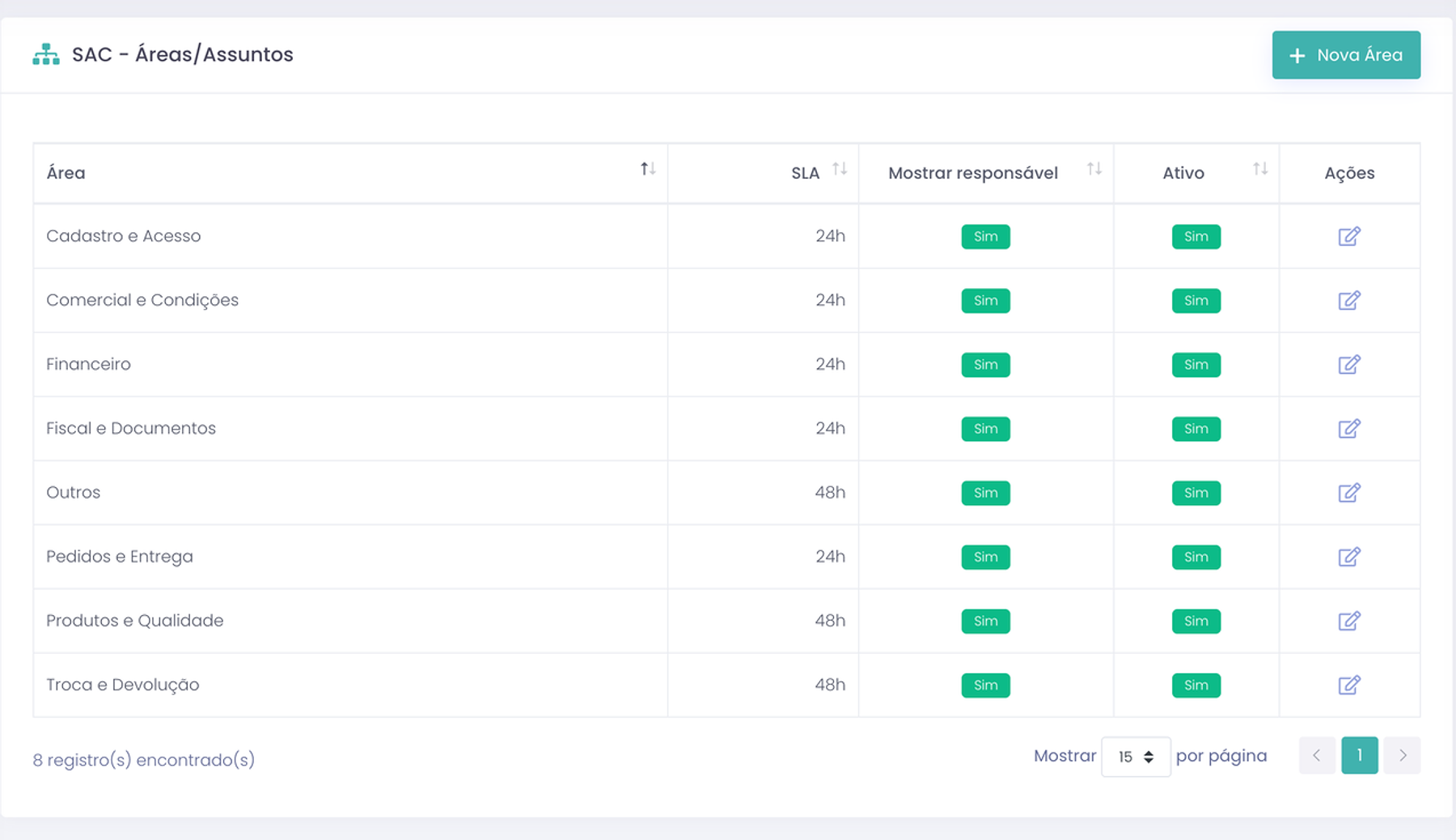Select the Financeiro area name

[88, 364]
